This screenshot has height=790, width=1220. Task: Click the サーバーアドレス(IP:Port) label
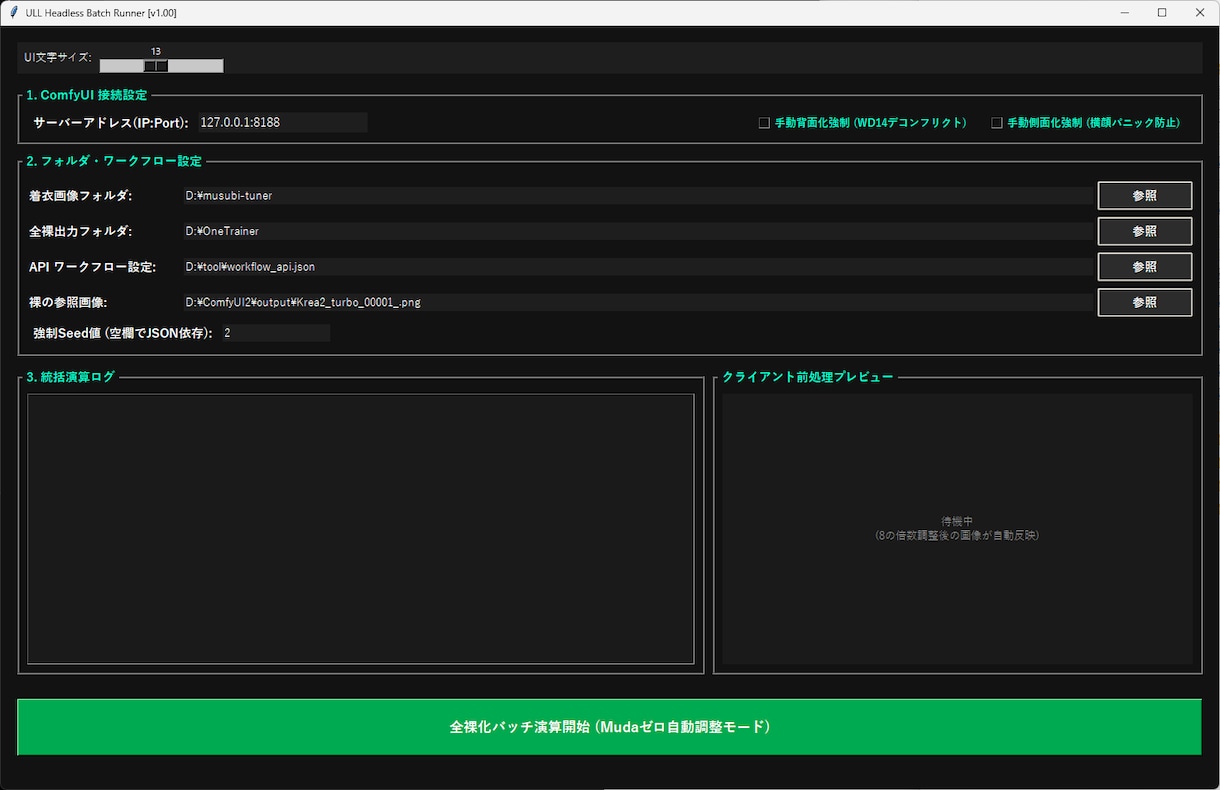(x=110, y=123)
